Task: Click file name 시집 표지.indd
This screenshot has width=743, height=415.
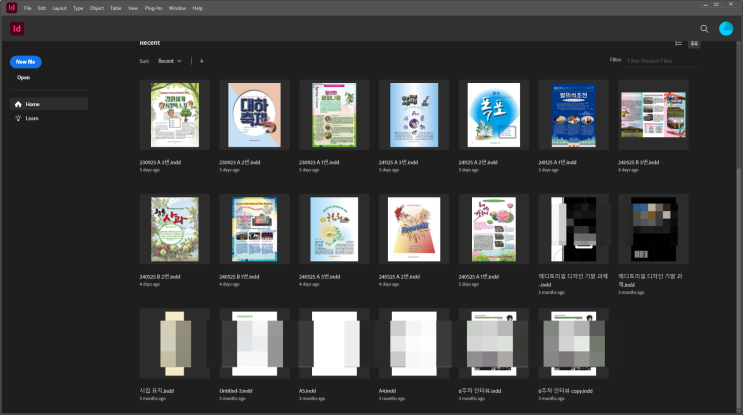Action: pyautogui.click(x=157, y=391)
